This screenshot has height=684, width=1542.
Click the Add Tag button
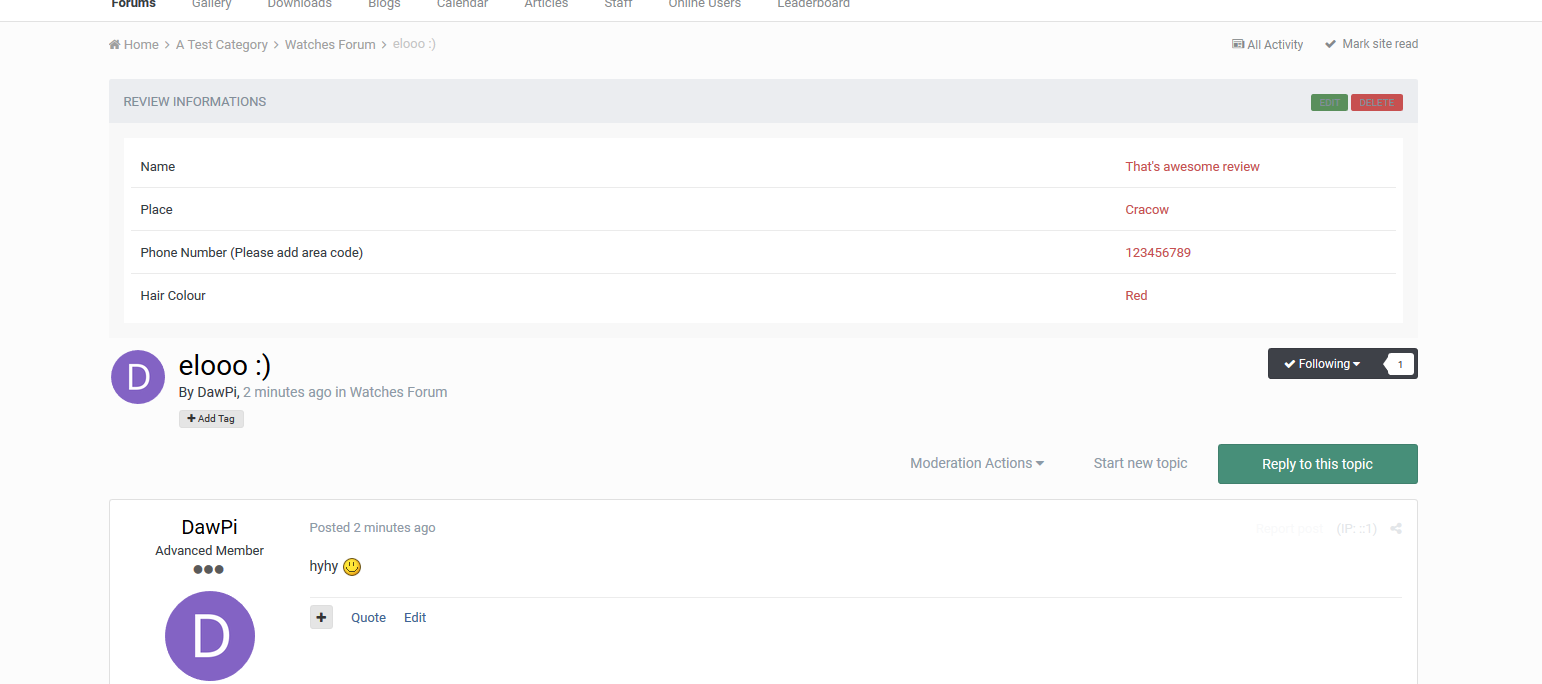pyautogui.click(x=211, y=419)
